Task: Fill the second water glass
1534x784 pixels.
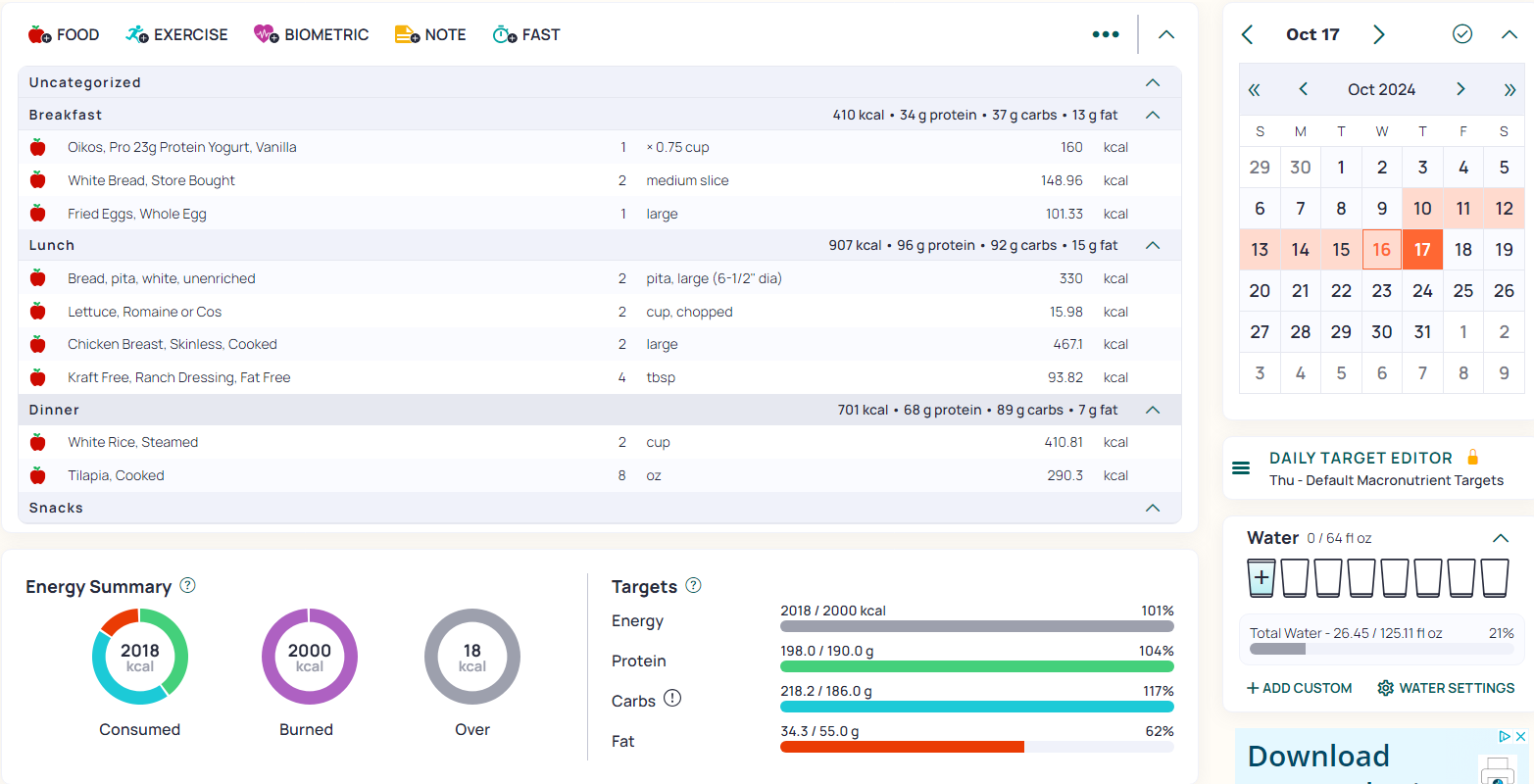Action: (1295, 578)
